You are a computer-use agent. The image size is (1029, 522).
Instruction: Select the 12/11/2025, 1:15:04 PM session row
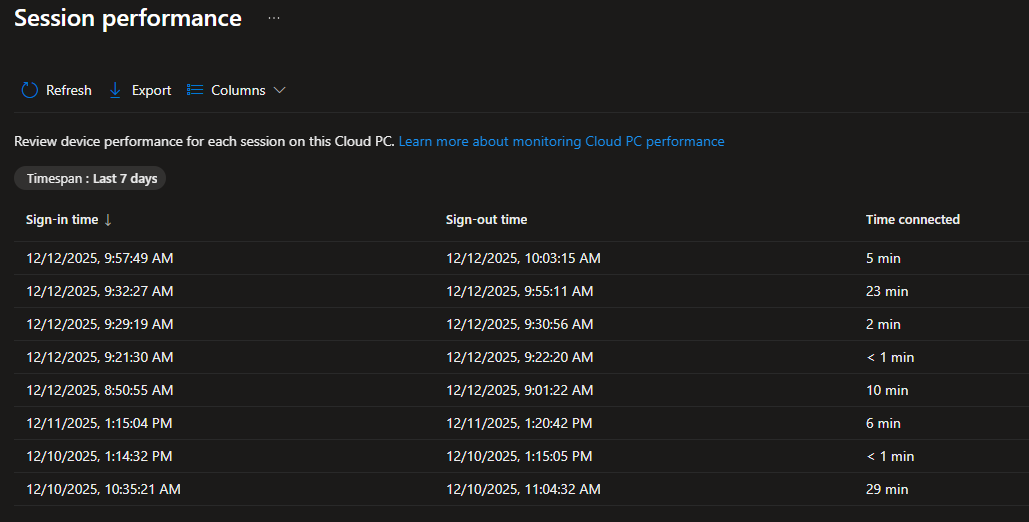[99, 423]
